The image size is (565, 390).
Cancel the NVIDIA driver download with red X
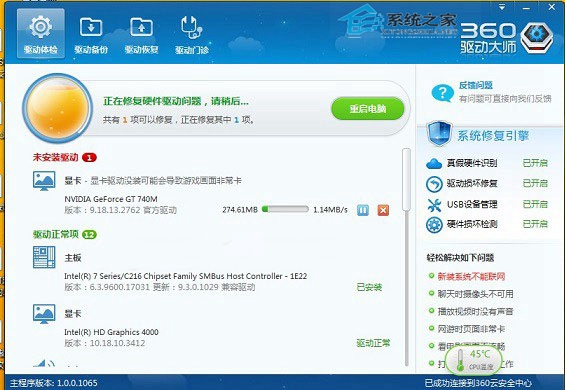click(x=383, y=210)
